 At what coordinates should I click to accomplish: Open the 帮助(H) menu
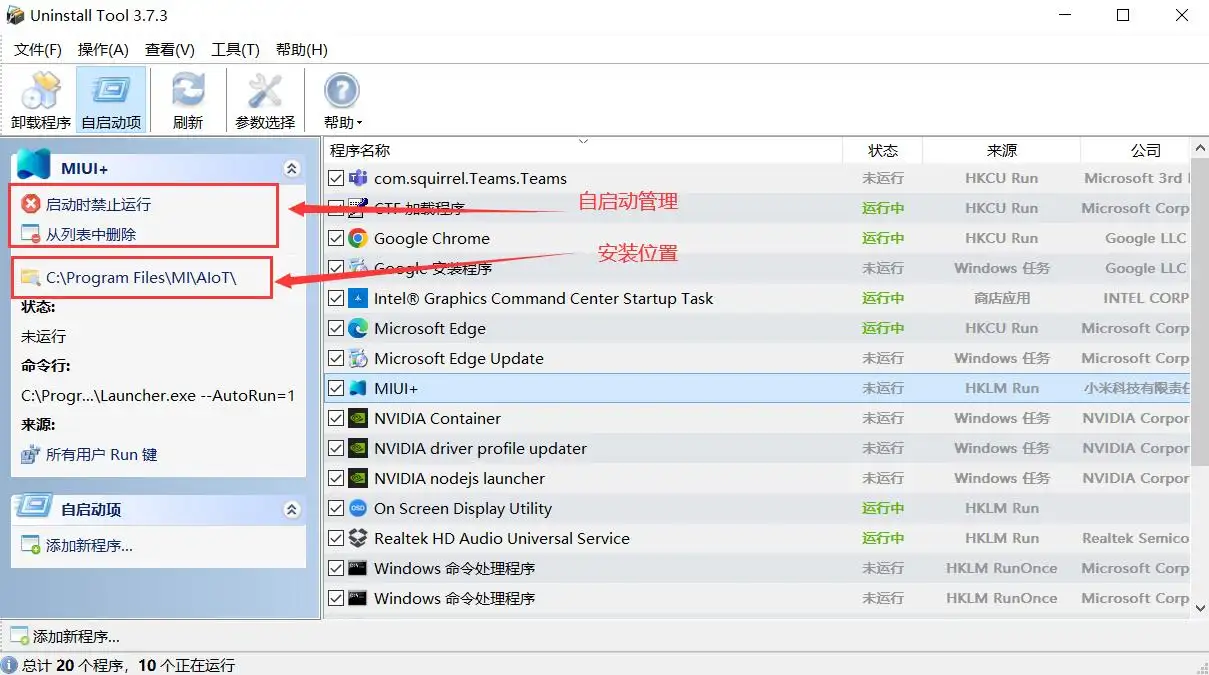point(301,49)
